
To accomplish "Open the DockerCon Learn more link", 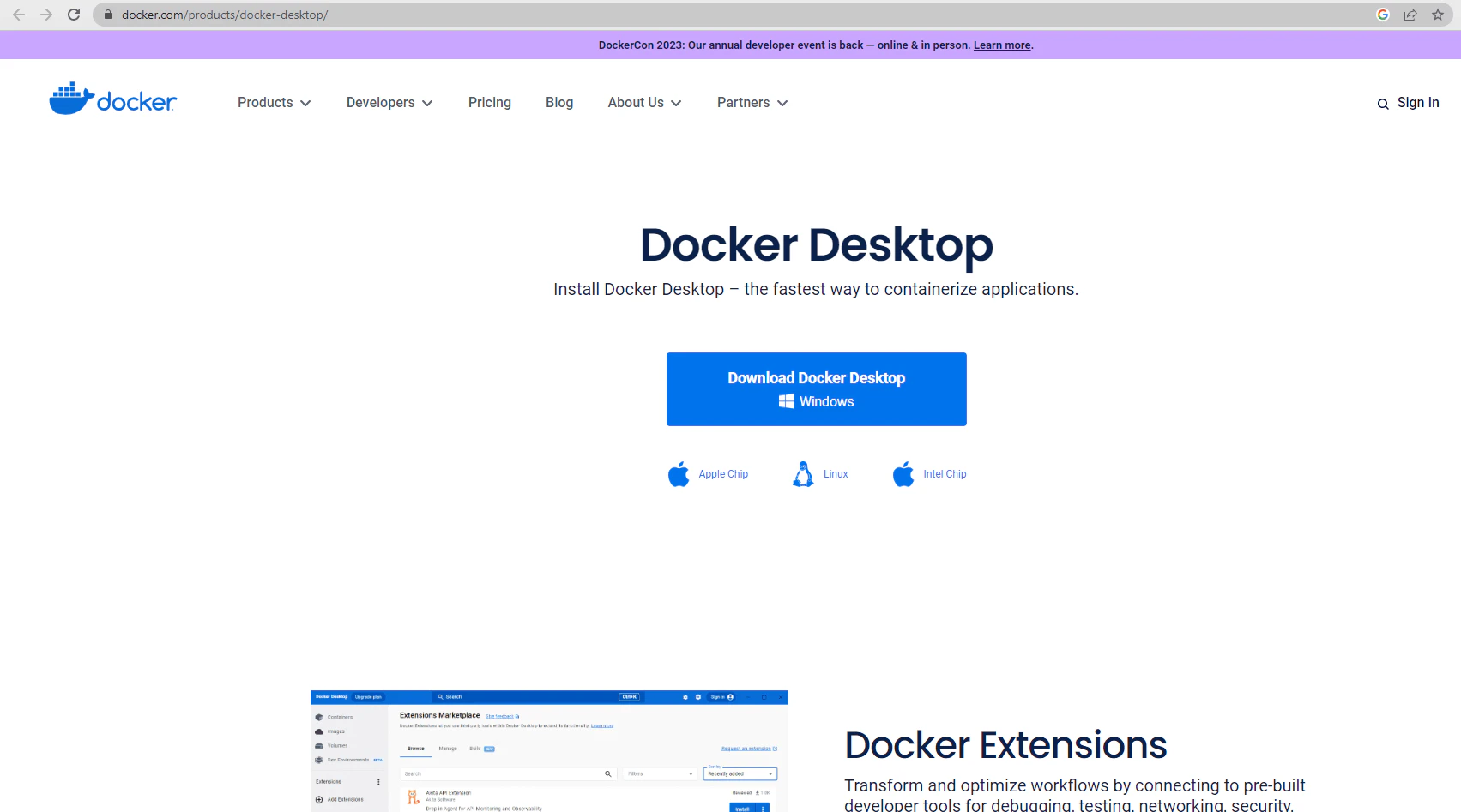I will [1001, 45].
